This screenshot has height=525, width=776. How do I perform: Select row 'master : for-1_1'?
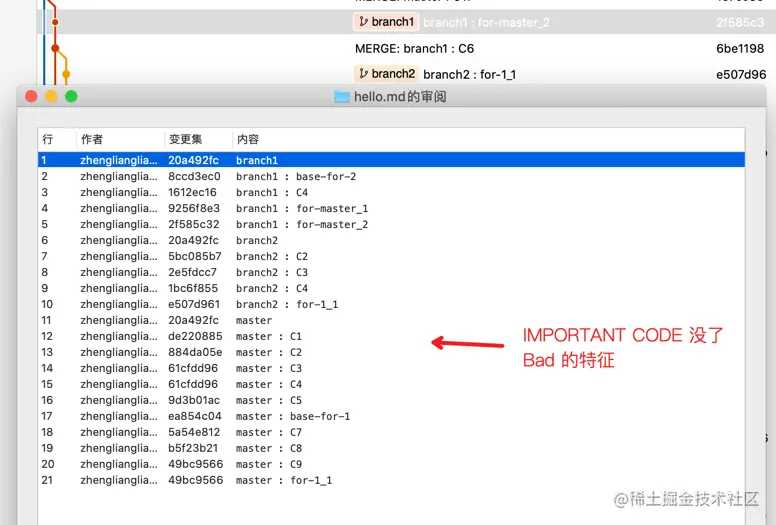tap(391, 480)
